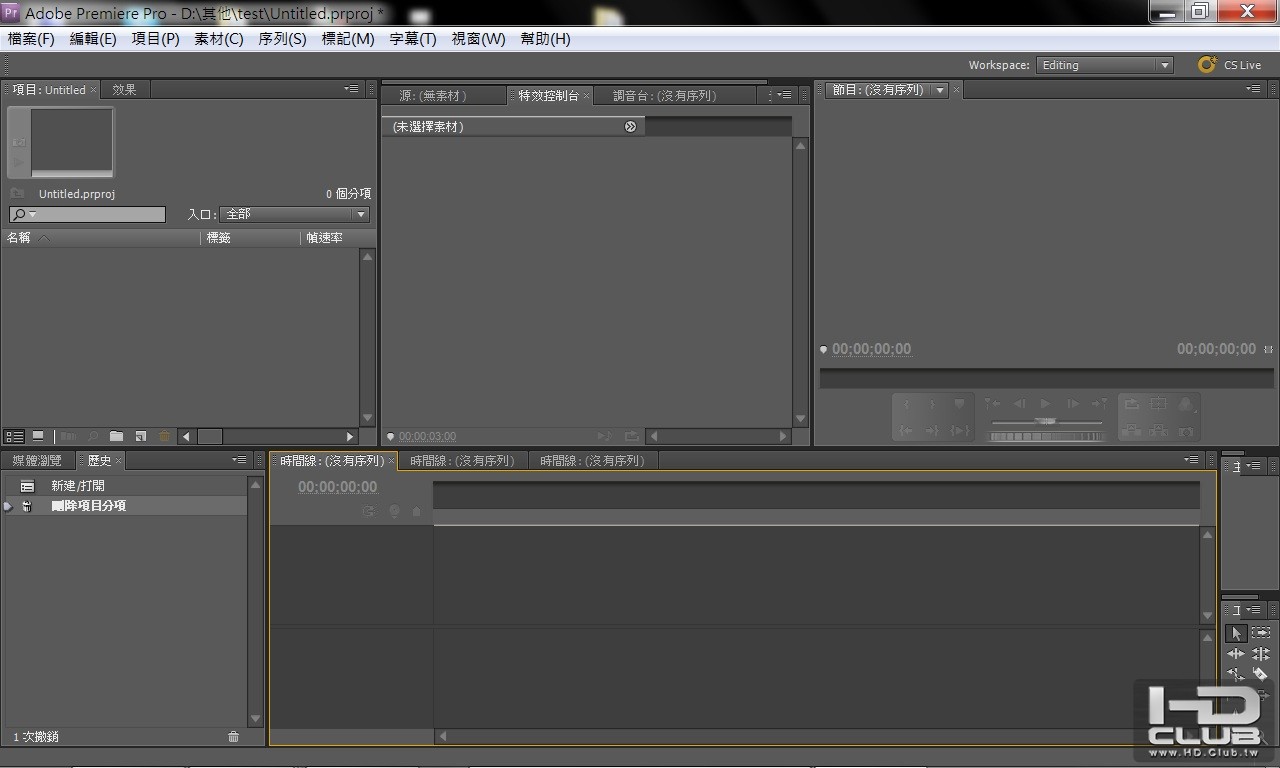Go to previous marker in program monitor
The image size is (1280, 768).
[992, 404]
